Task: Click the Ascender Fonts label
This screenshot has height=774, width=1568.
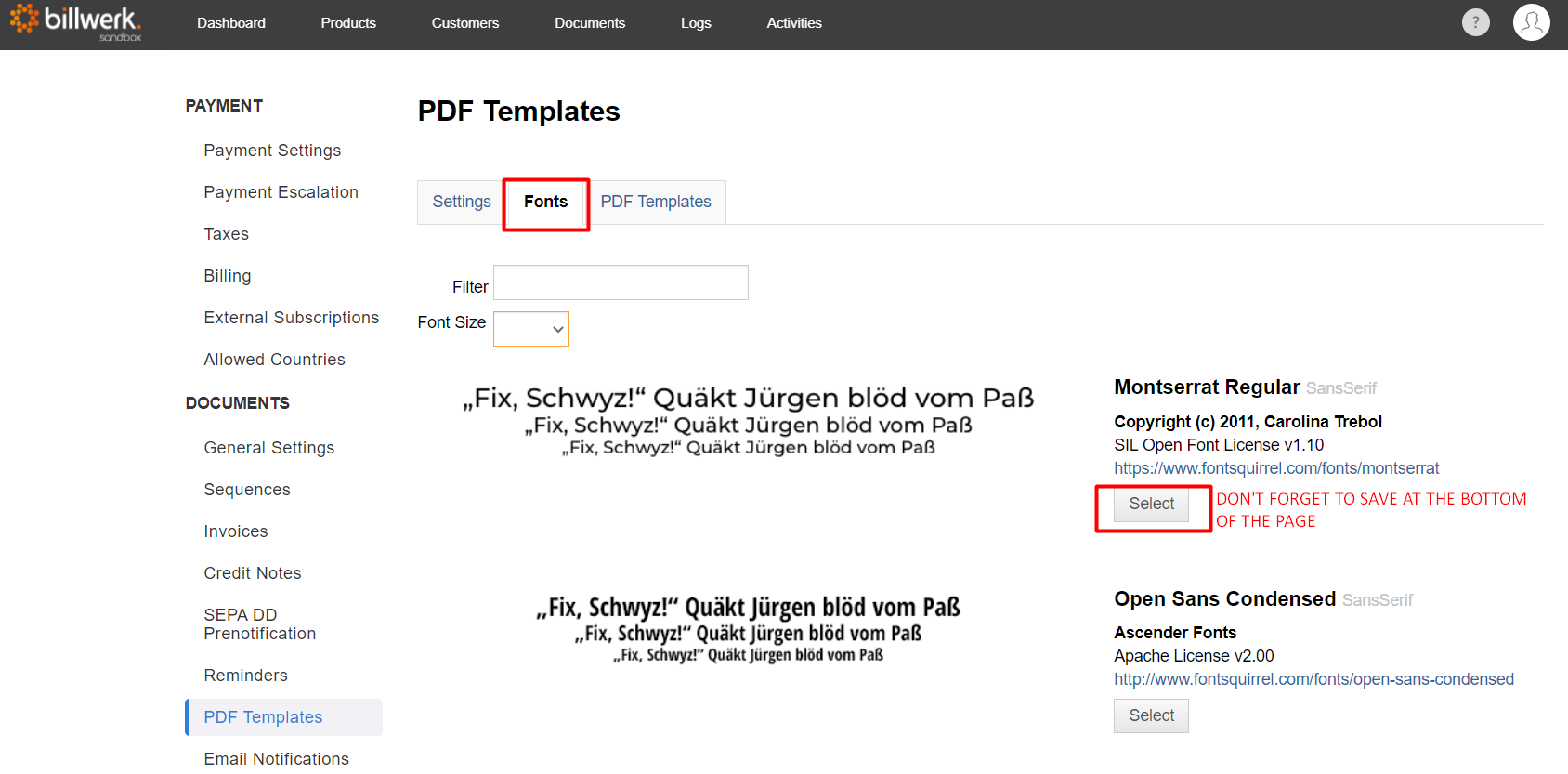Action: pos(1175,633)
